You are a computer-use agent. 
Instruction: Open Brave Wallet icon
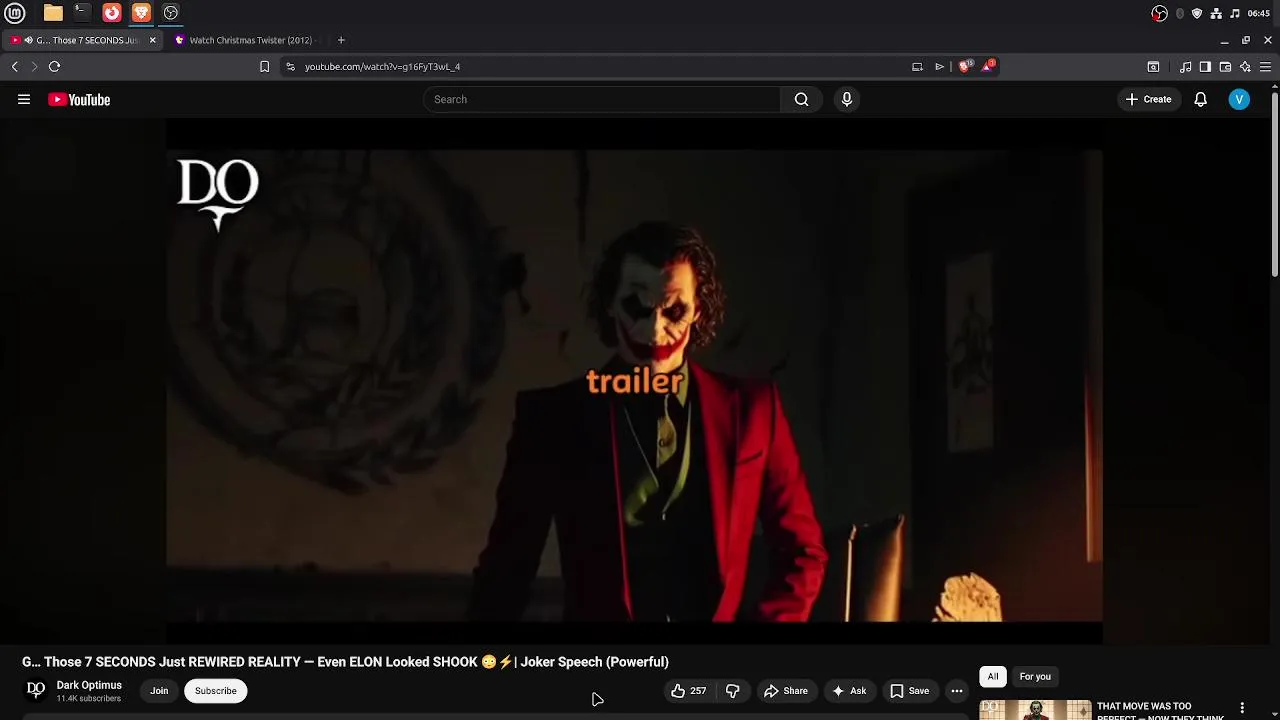(1225, 67)
